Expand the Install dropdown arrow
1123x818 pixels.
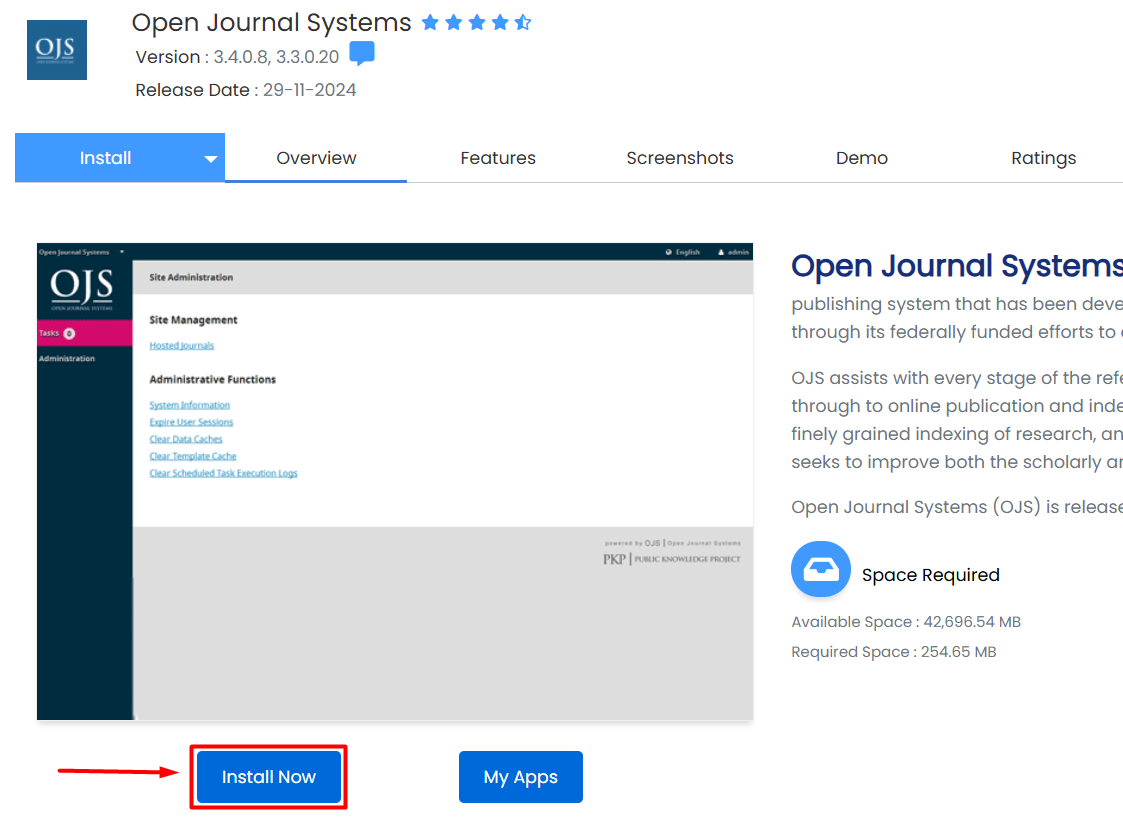[211, 159]
